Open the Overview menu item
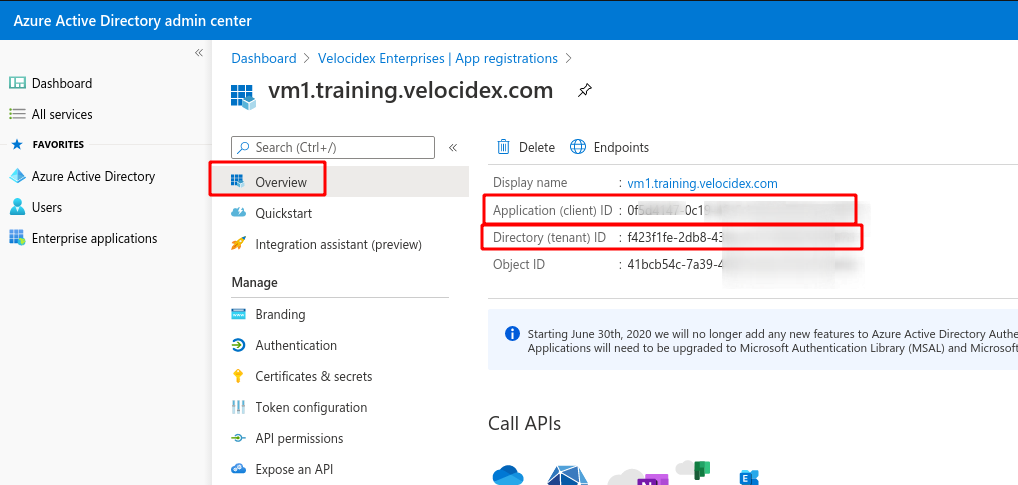This screenshot has width=1018, height=485. 280,182
